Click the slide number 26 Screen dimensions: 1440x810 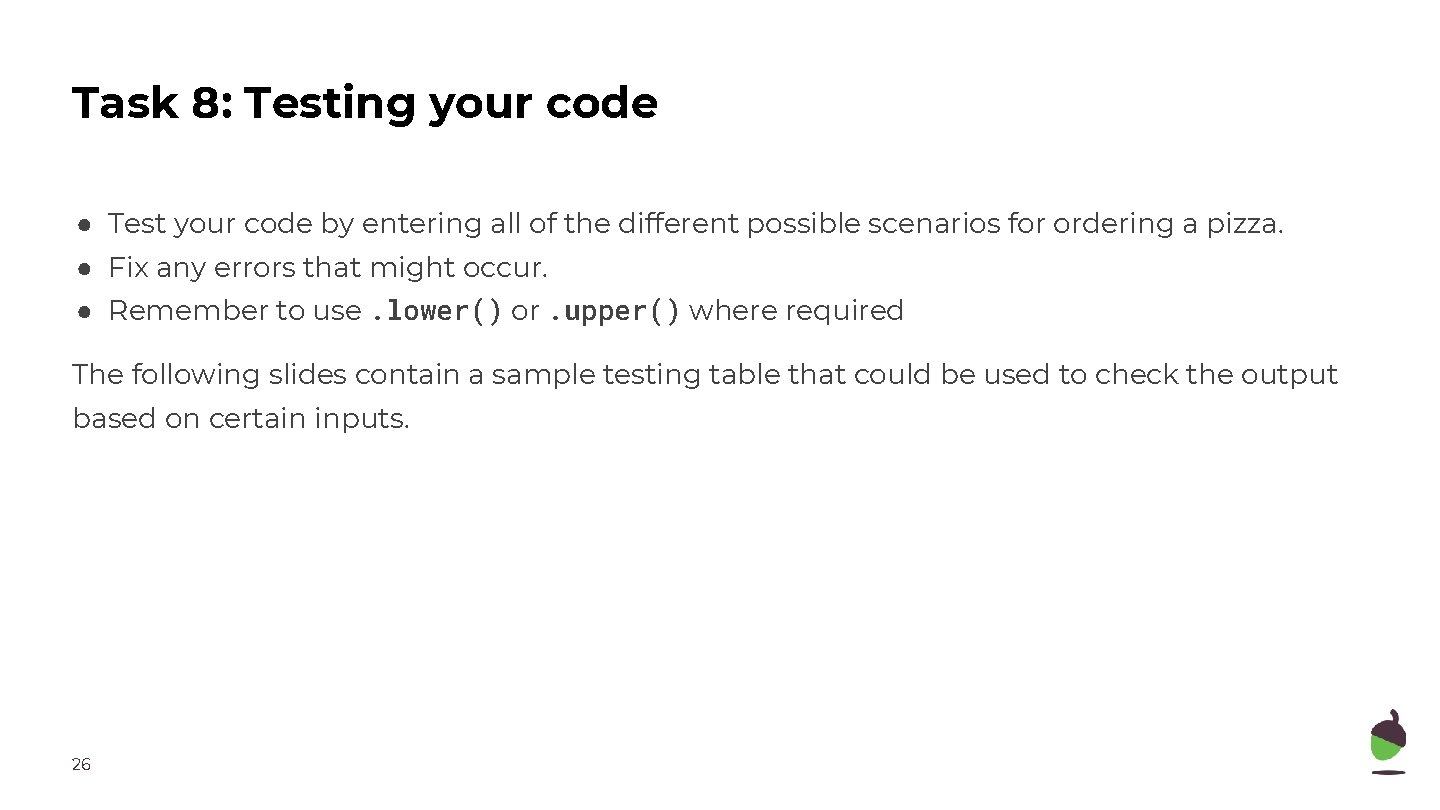(81, 765)
